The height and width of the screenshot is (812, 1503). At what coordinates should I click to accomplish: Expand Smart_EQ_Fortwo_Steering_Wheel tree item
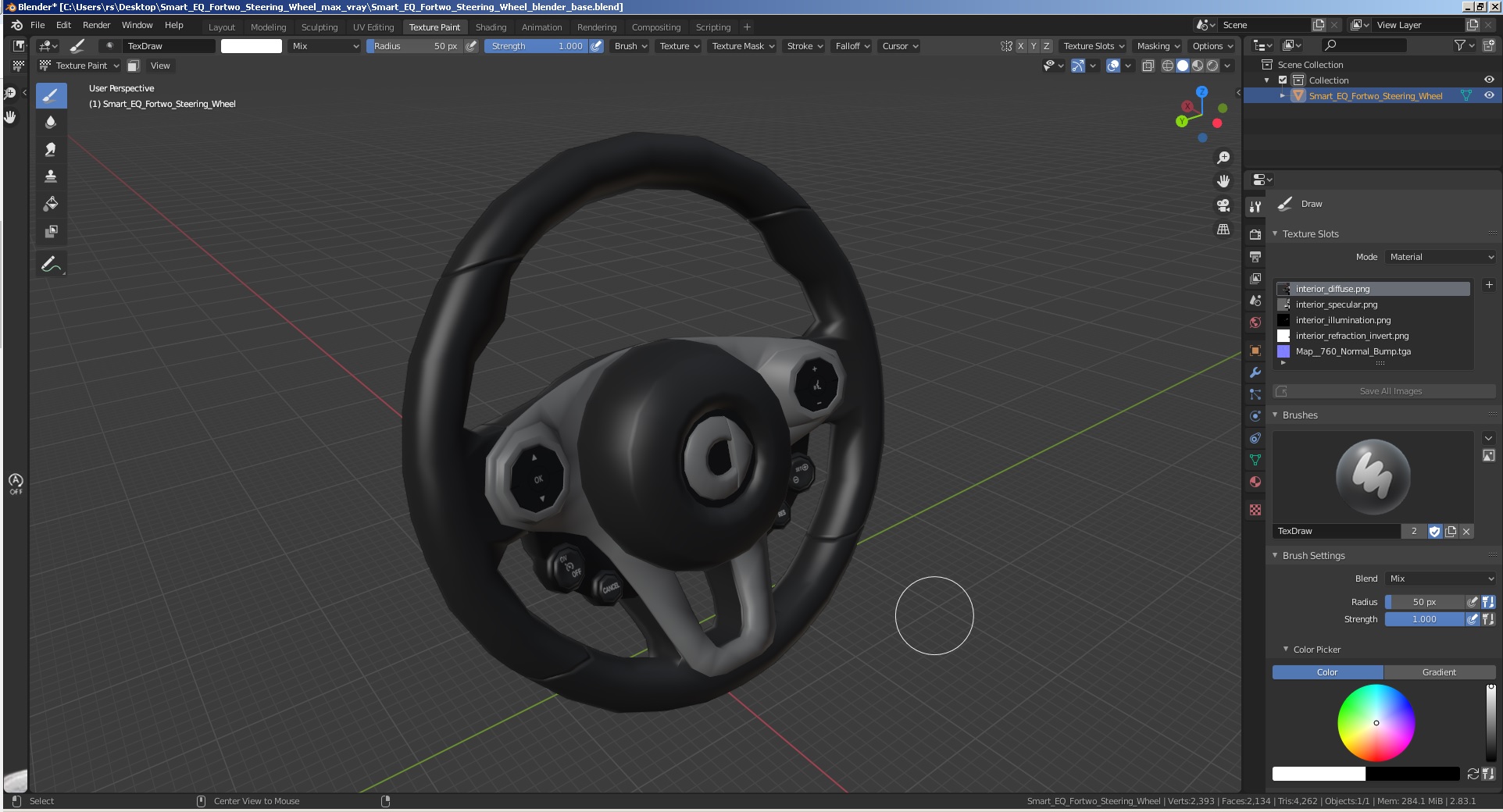tap(1282, 95)
